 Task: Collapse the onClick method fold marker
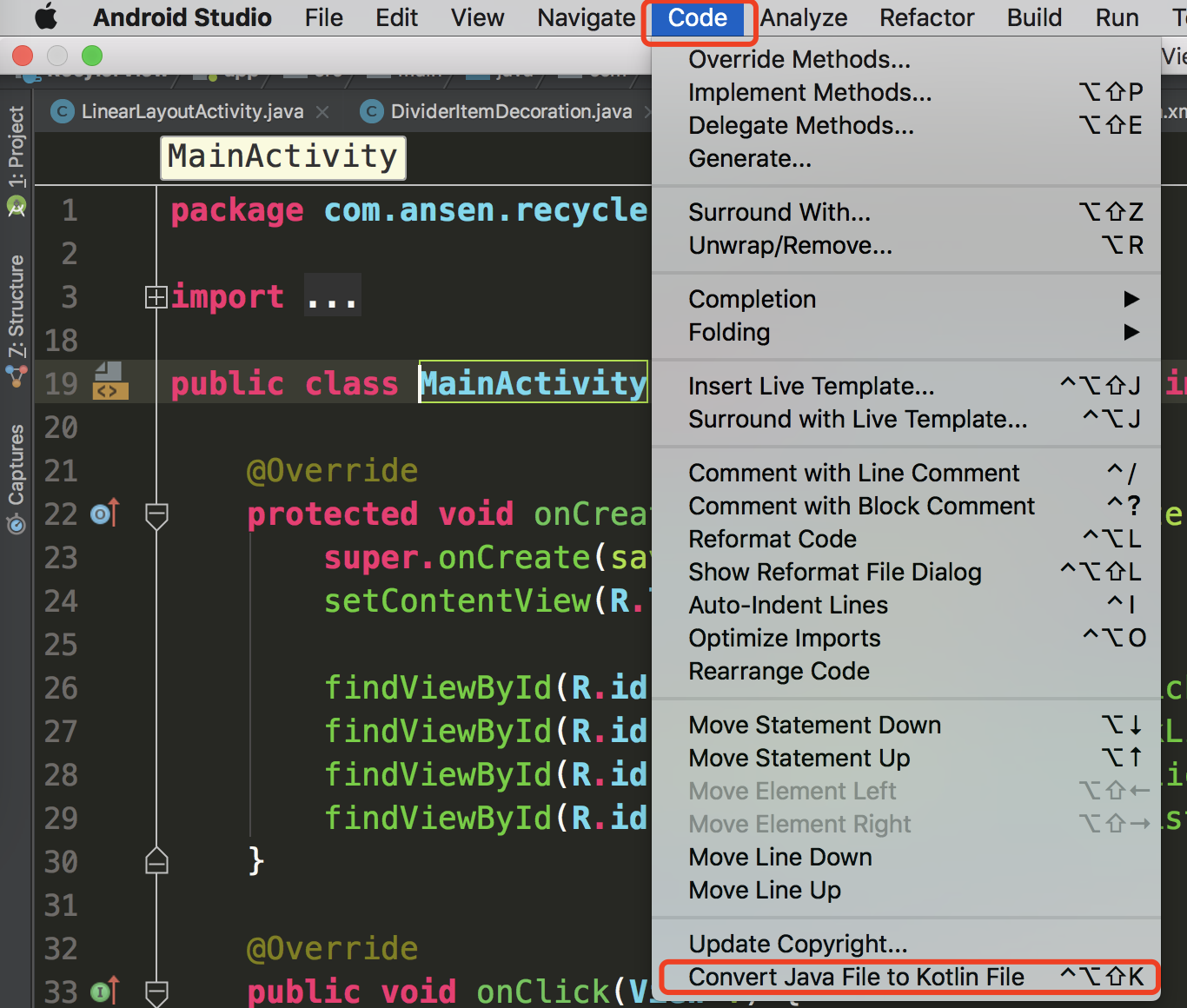(x=156, y=992)
